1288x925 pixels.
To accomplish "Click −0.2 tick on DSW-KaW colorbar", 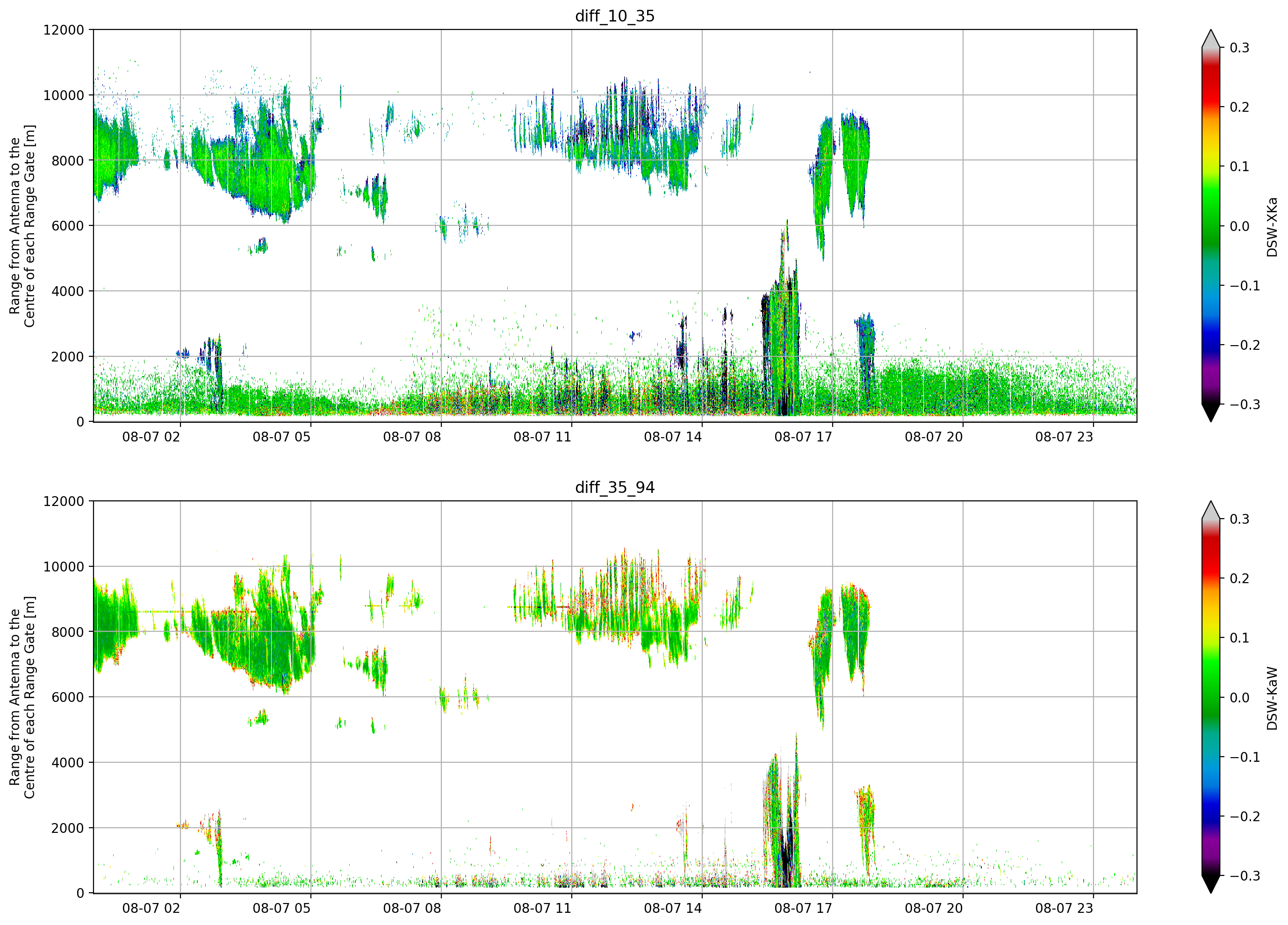I will click(x=1245, y=817).
